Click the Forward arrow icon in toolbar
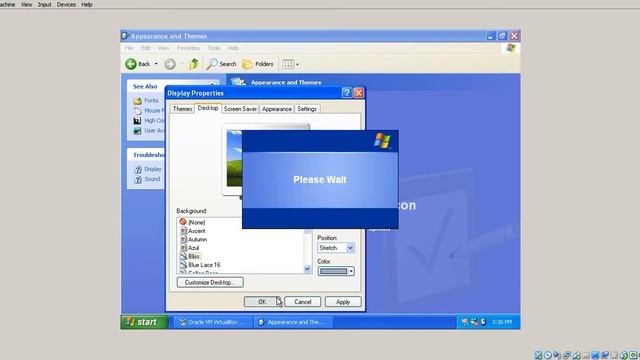This screenshot has width=640, height=360. 170,64
